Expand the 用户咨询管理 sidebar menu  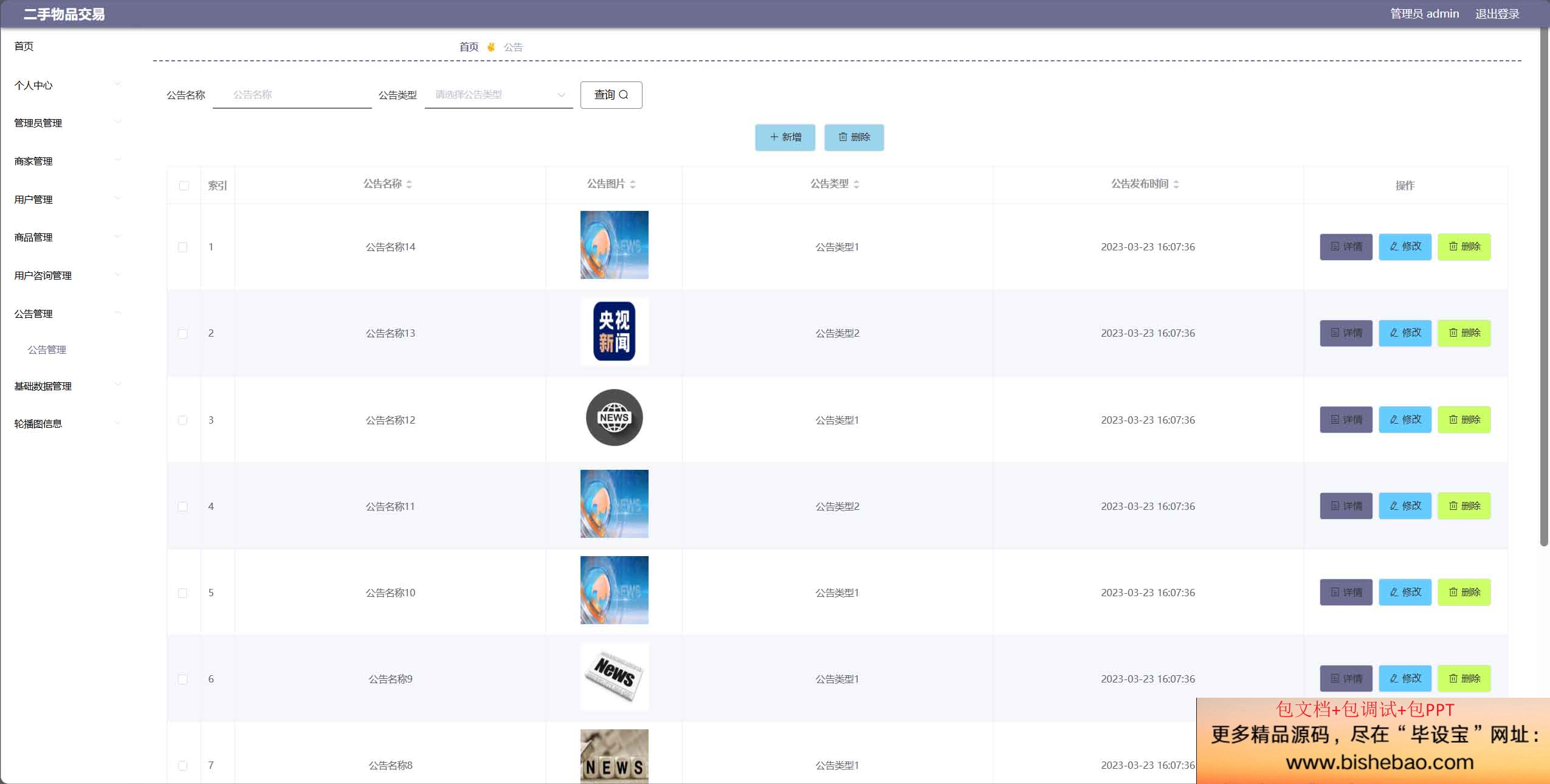(67, 275)
